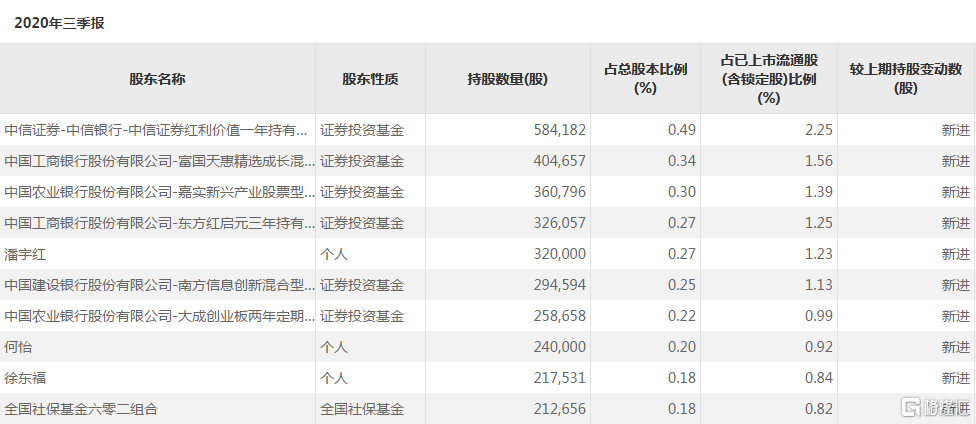This screenshot has height=424, width=976.
Task: Click the 持股数量(股) column header
Action: 508,79
